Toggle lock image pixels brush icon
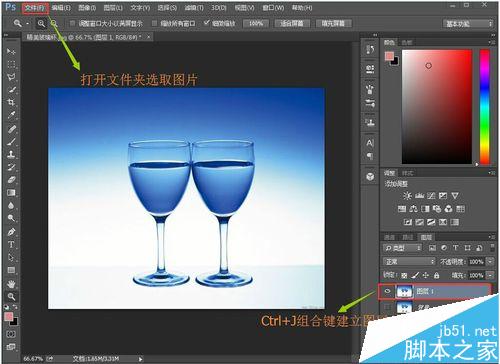This screenshot has width=500, height=364. click(415, 275)
